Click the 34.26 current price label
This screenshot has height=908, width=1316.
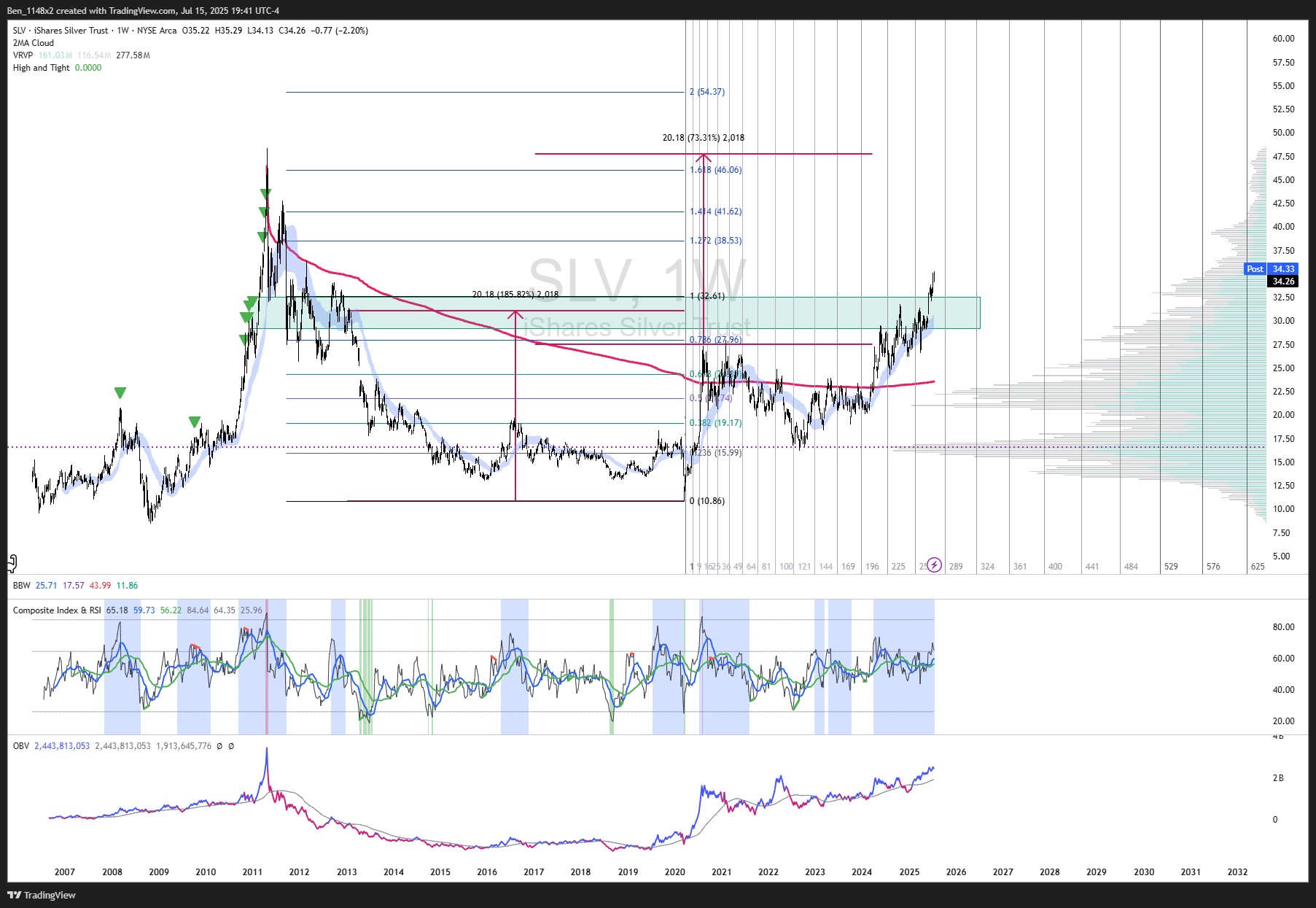pos(1283,282)
